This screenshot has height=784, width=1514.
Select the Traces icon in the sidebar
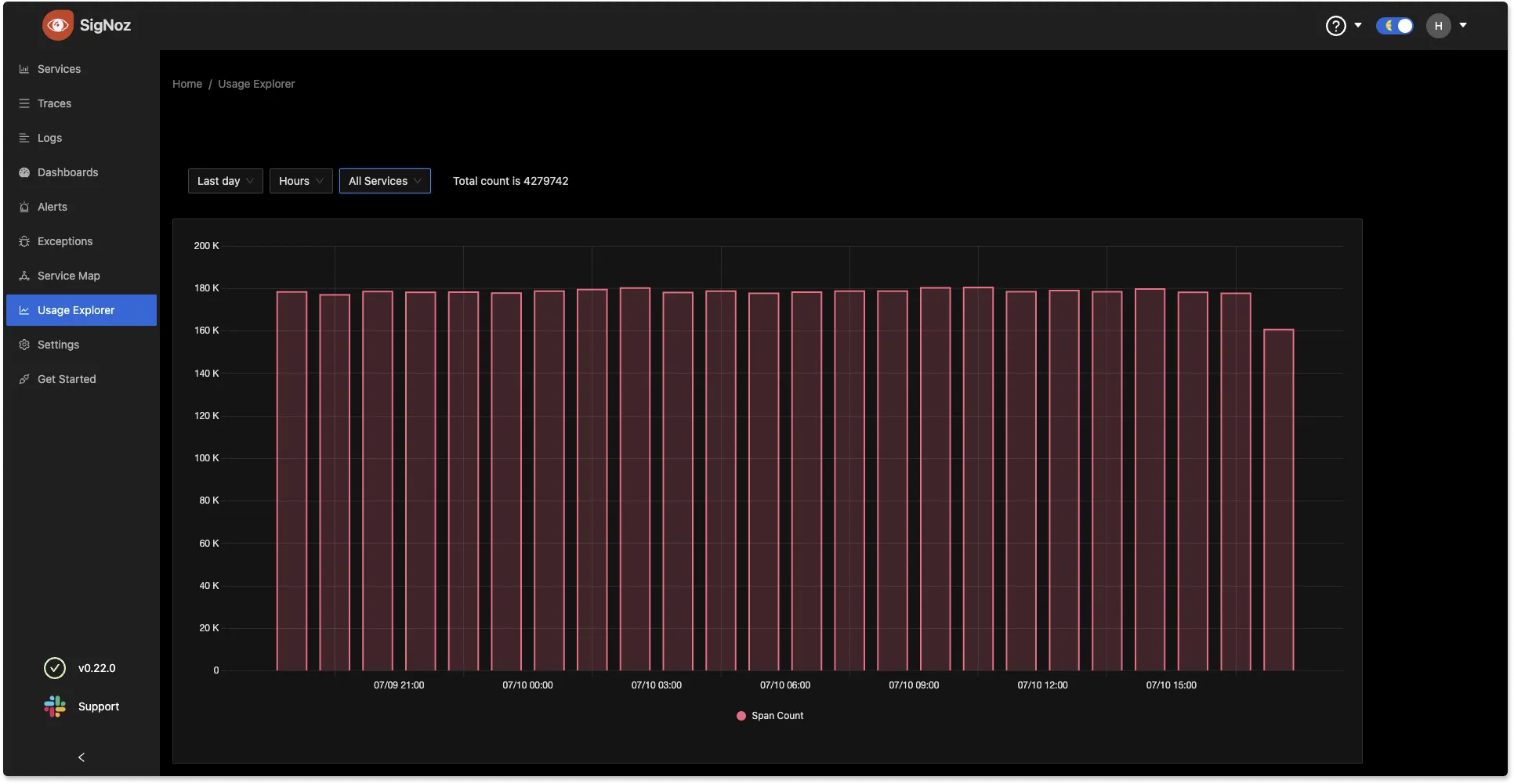[24, 103]
